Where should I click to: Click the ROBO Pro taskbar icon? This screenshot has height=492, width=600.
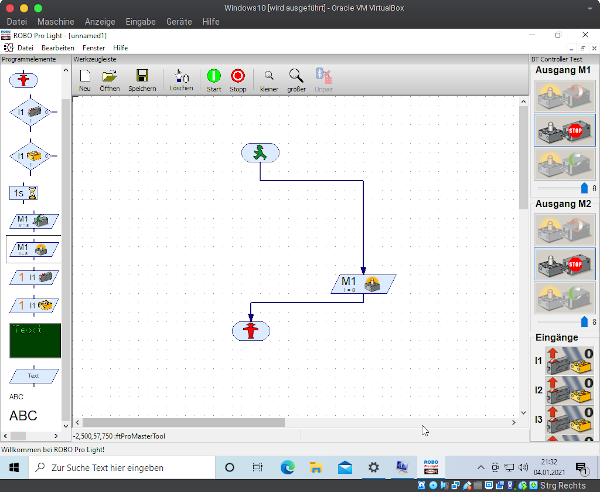[431, 468]
